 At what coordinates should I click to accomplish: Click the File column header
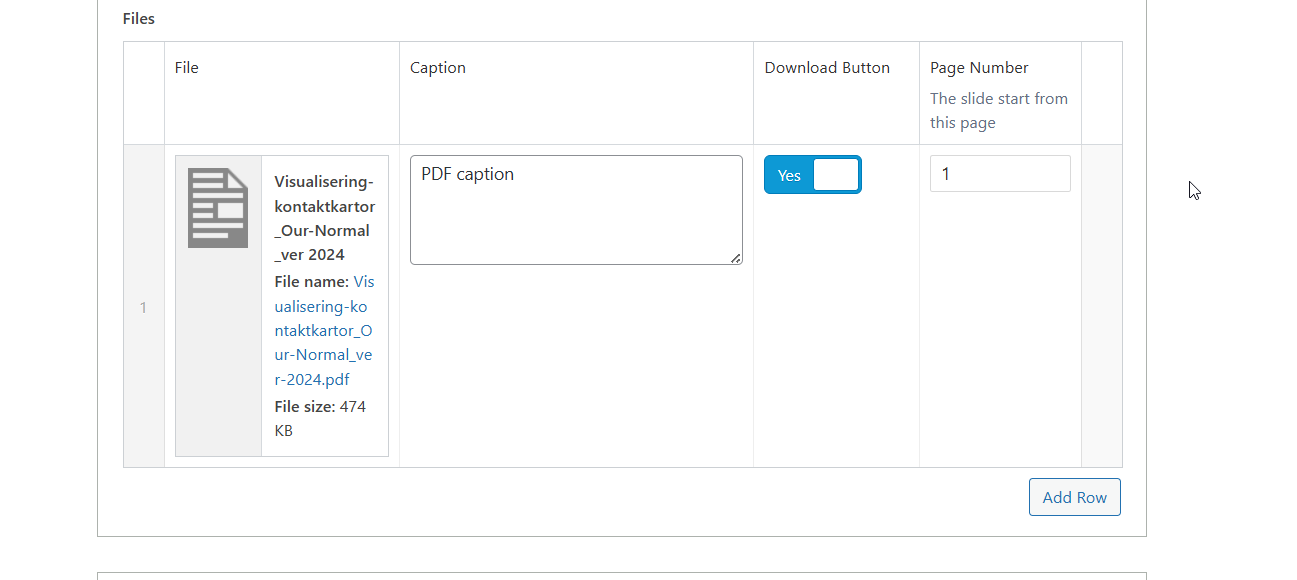tap(187, 68)
